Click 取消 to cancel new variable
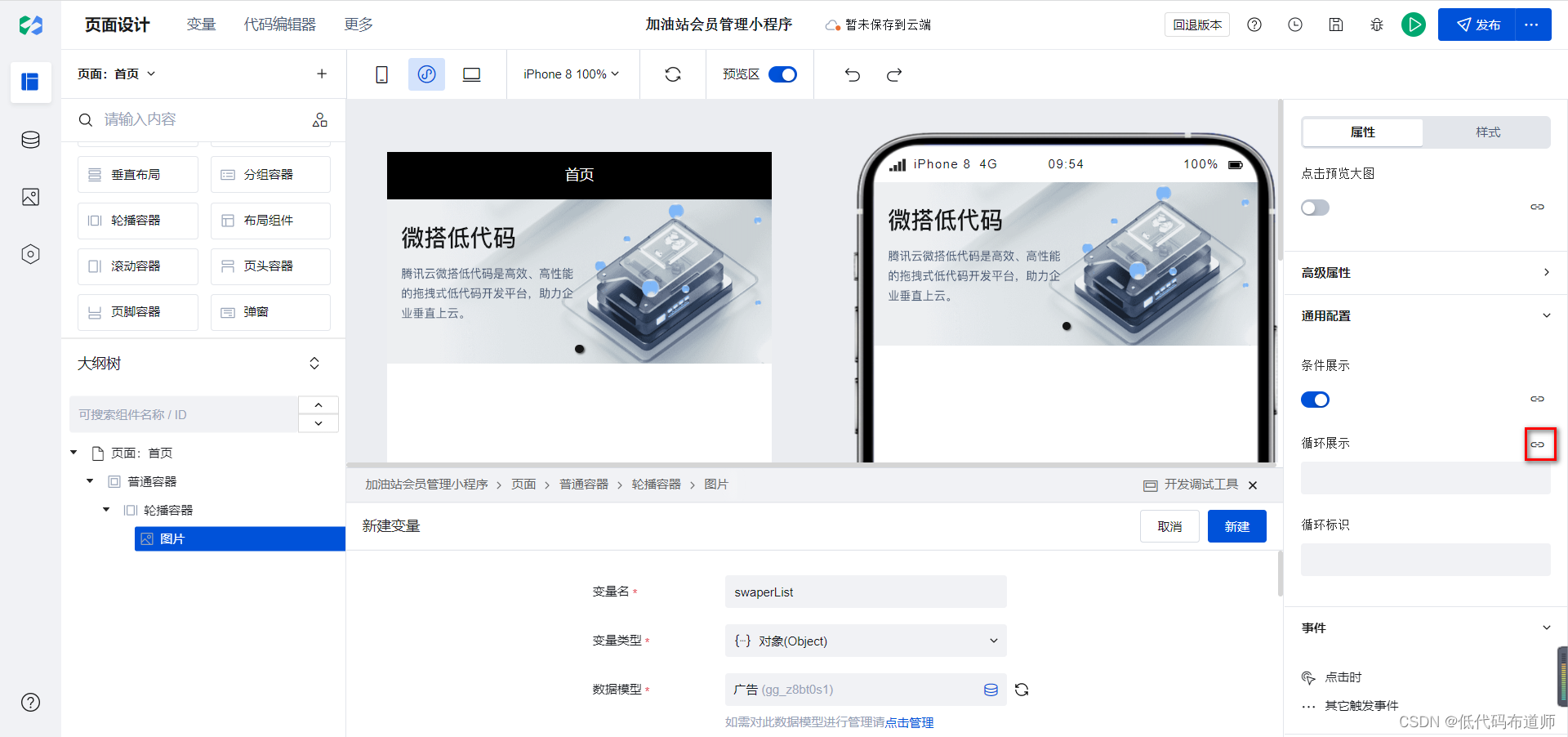This screenshot has height=737, width=1568. click(x=1169, y=526)
